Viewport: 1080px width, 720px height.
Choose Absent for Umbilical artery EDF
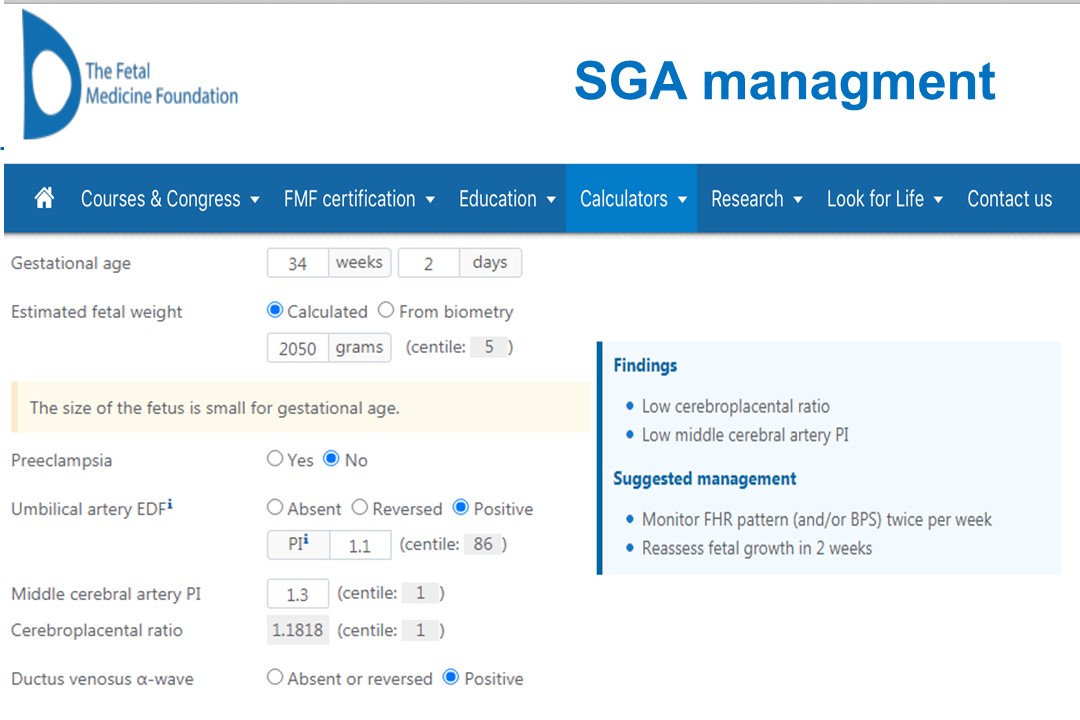275,508
